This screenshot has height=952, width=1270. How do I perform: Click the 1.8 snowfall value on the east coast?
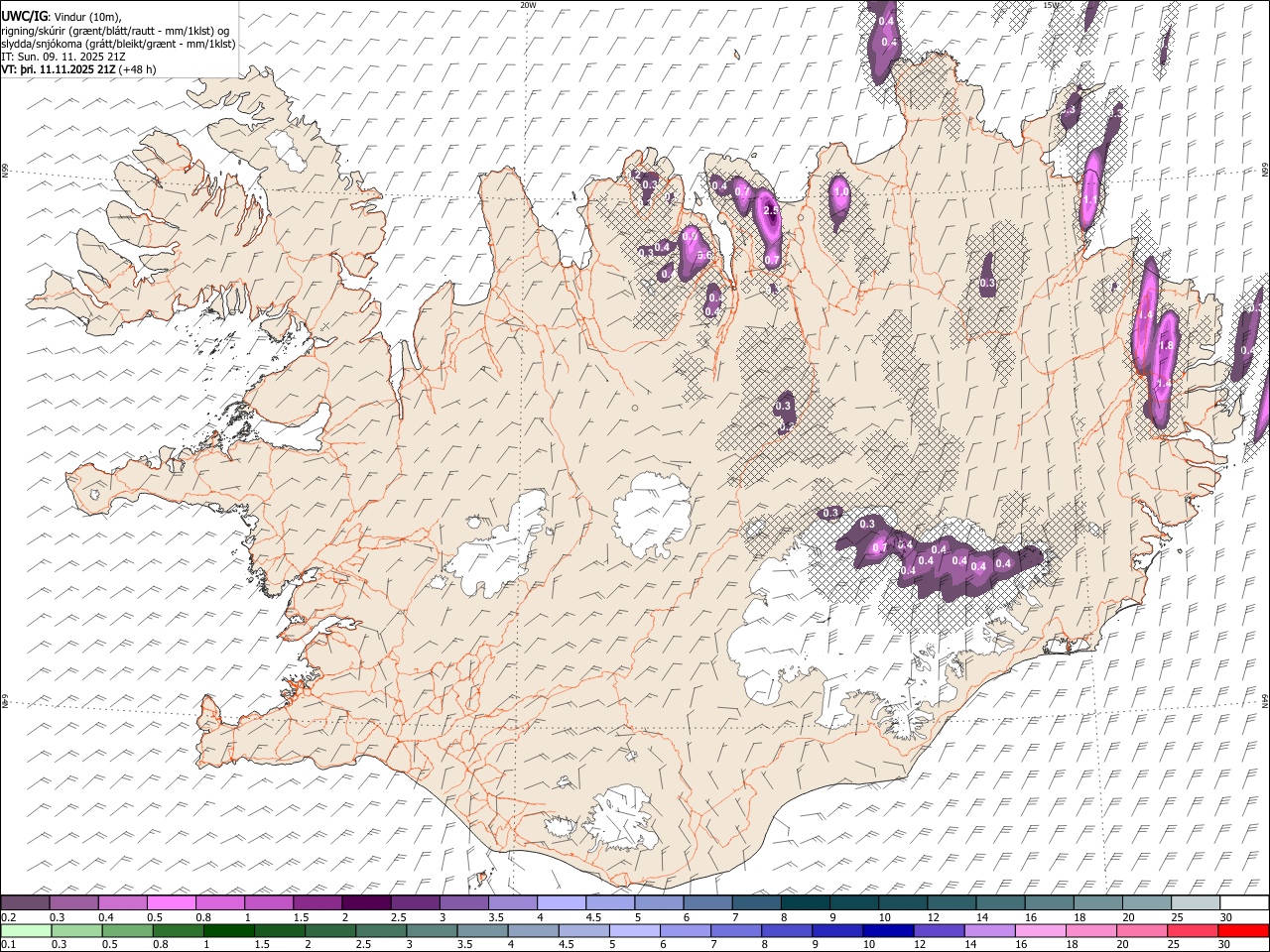click(1167, 345)
